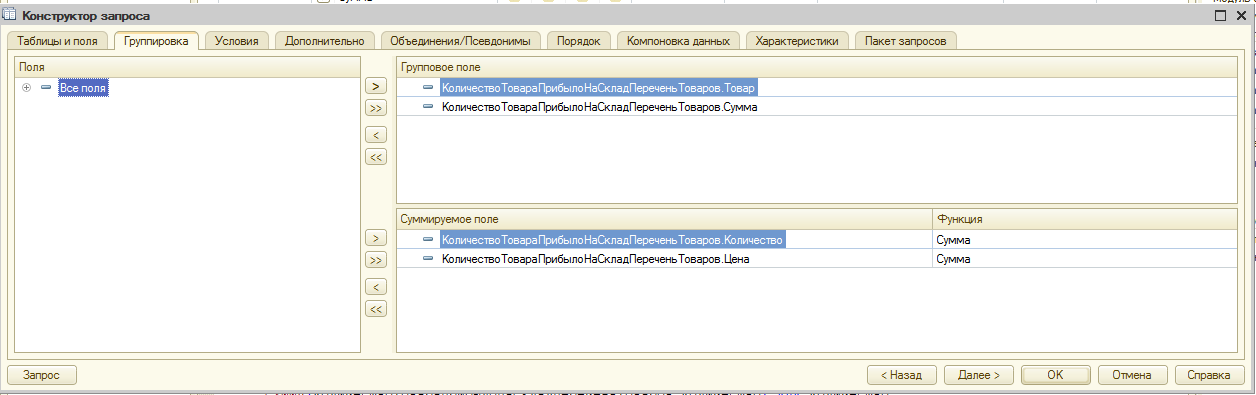
Task: Switch to the Таблицы и поля tab
Action: [59, 41]
